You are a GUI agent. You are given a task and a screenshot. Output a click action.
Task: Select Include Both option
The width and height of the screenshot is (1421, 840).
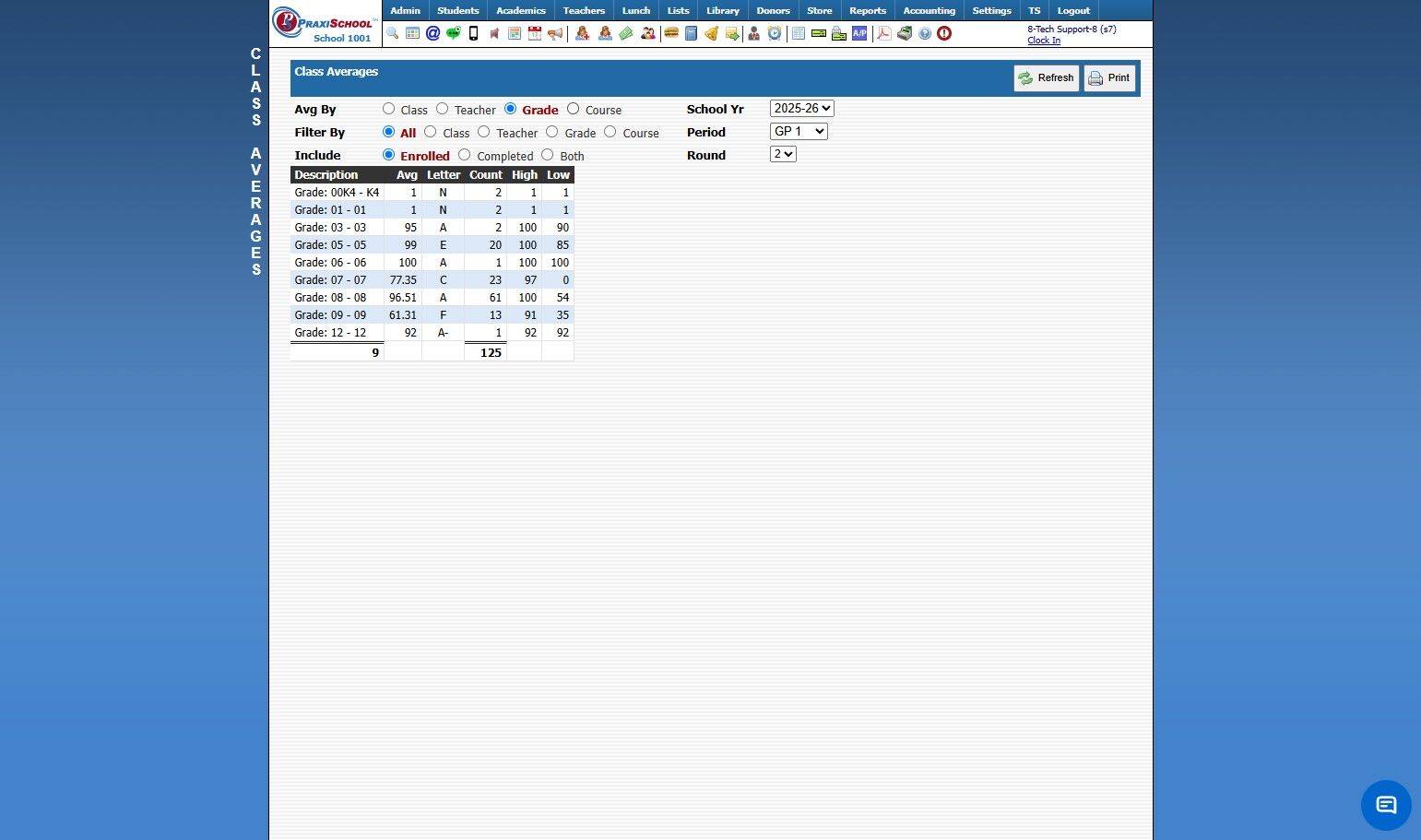coord(548,155)
